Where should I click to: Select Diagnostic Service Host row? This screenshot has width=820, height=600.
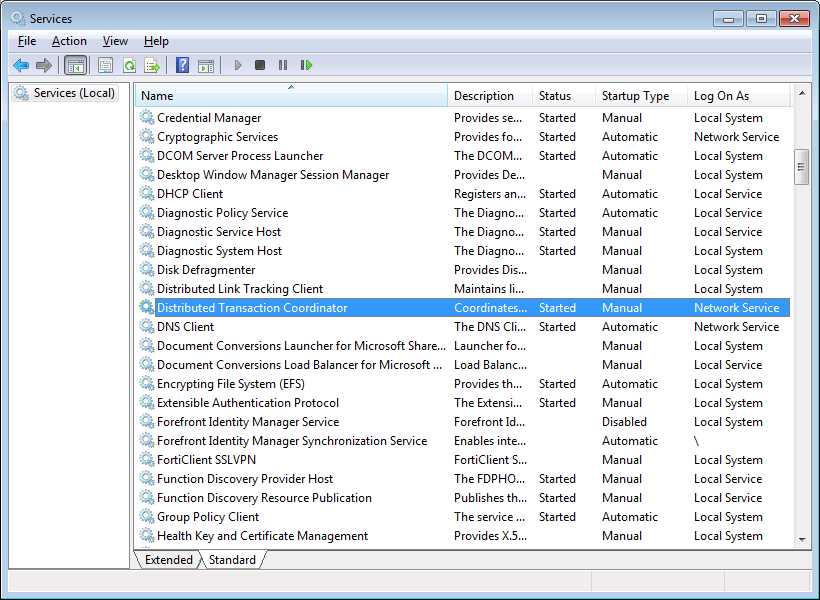click(463, 232)
